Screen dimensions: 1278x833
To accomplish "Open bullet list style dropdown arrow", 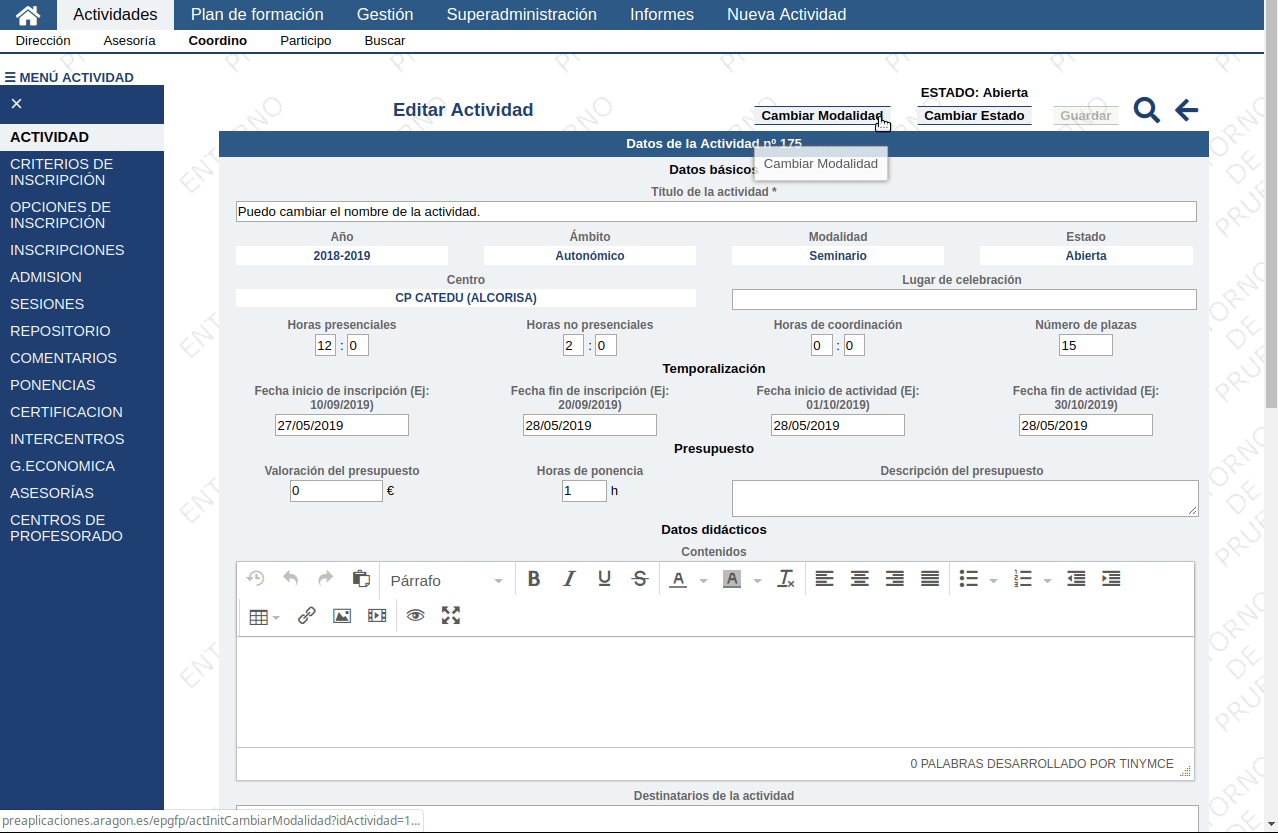I will click(x=993, y=580).
